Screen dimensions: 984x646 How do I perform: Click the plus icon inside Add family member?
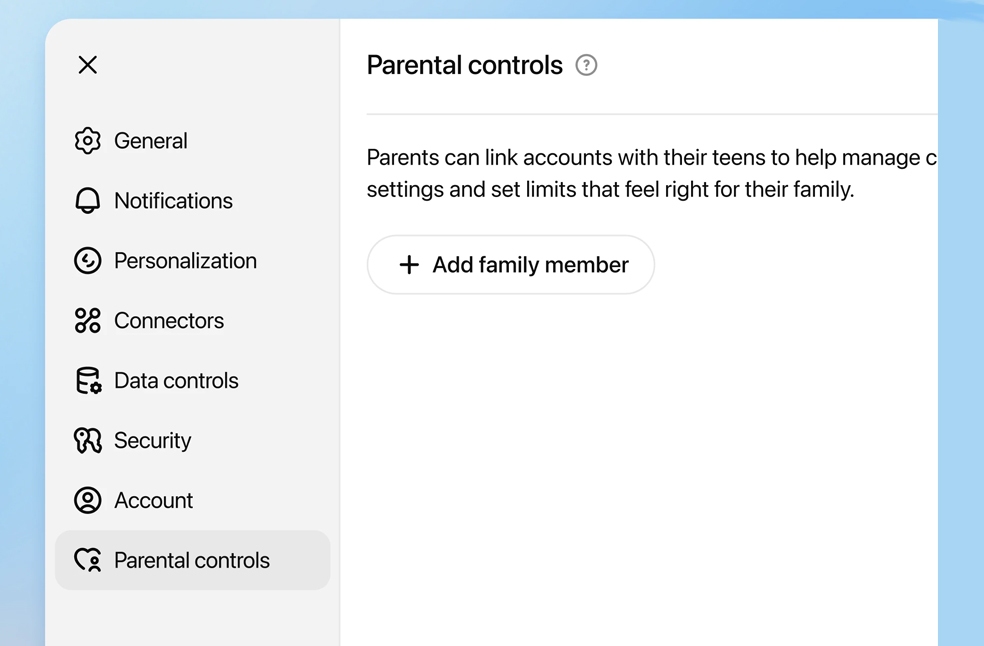pos(409,264)
